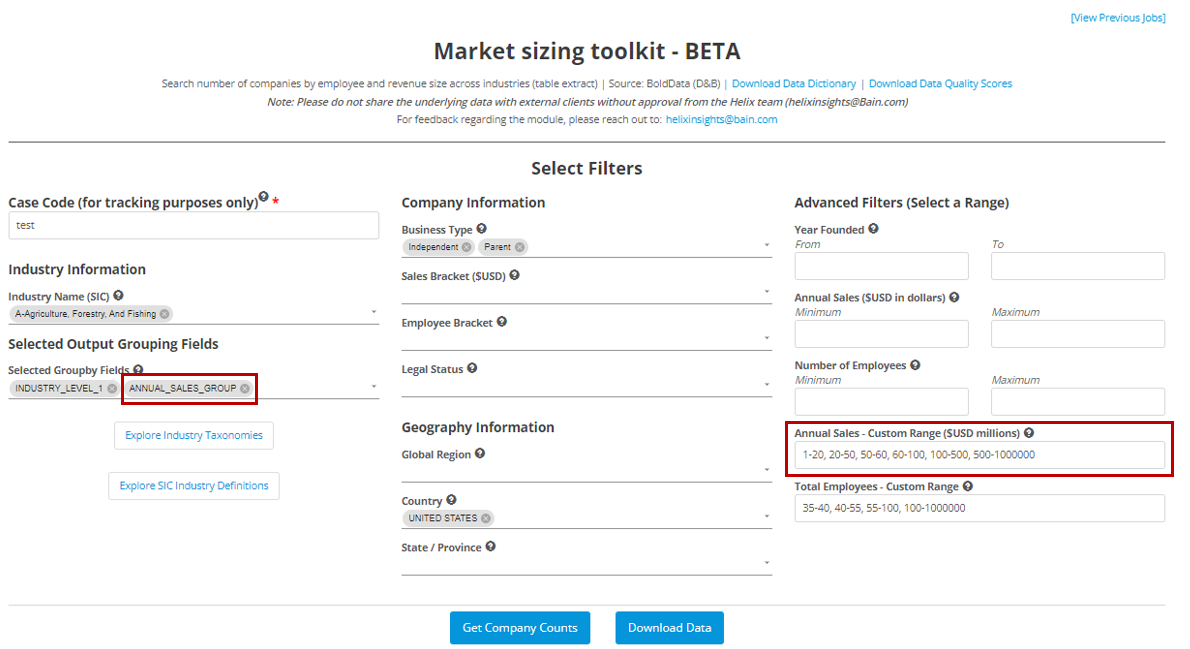Click help icon next to Case Code label
The image size is (1190, 649).
tap(264, 198)
